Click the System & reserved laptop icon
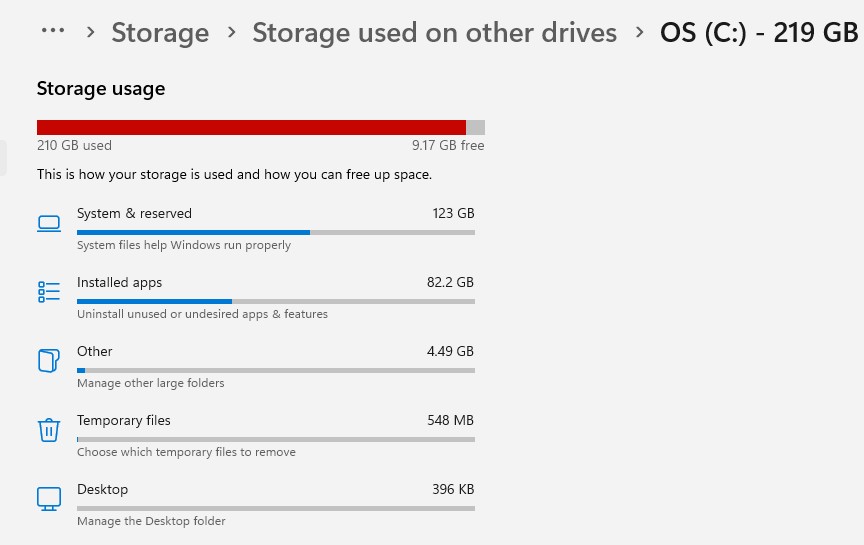Image resolution: width=864 pixels, height=545 pixels. (x=49, y=224)
